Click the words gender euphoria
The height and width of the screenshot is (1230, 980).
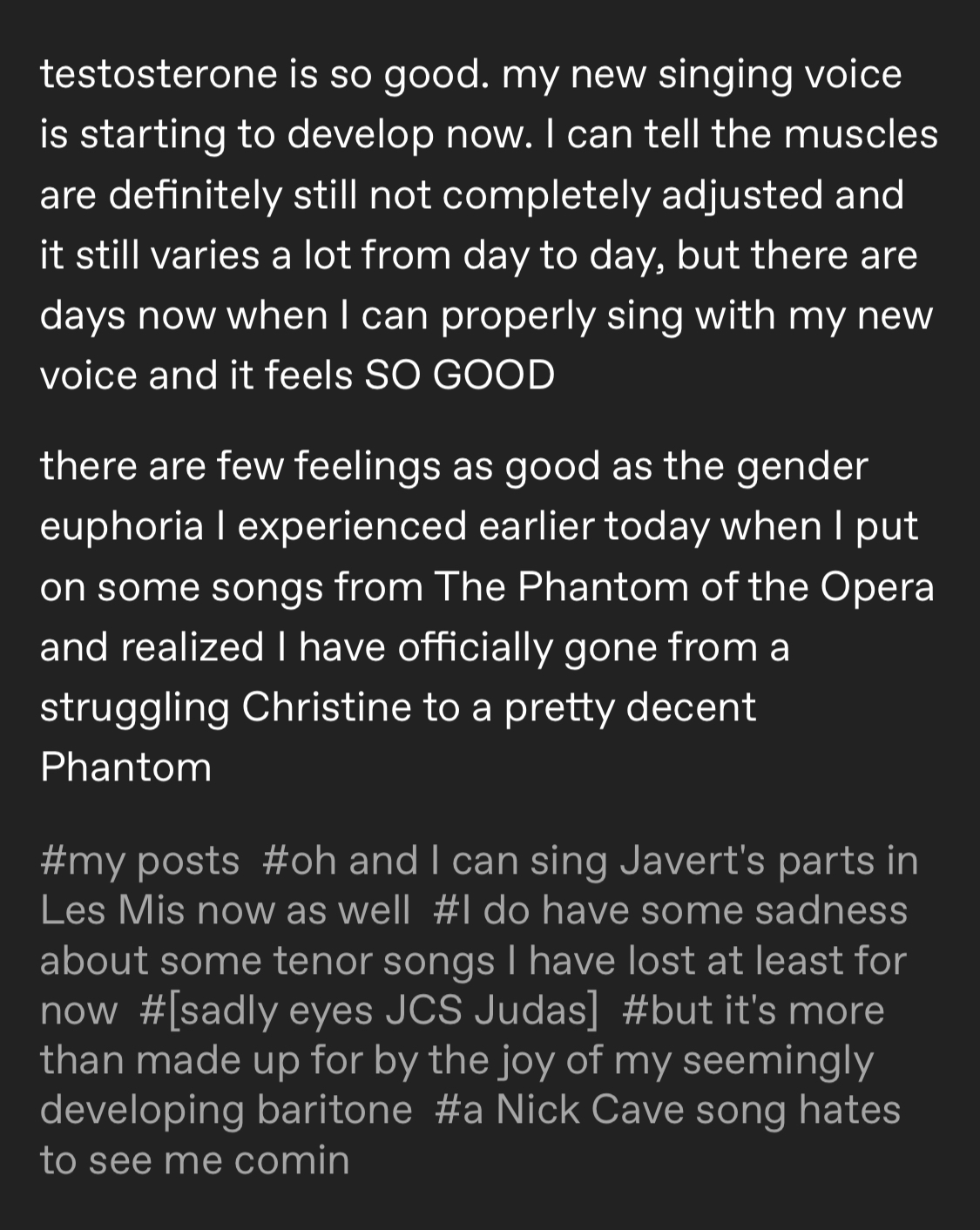[x=454, y=497]
